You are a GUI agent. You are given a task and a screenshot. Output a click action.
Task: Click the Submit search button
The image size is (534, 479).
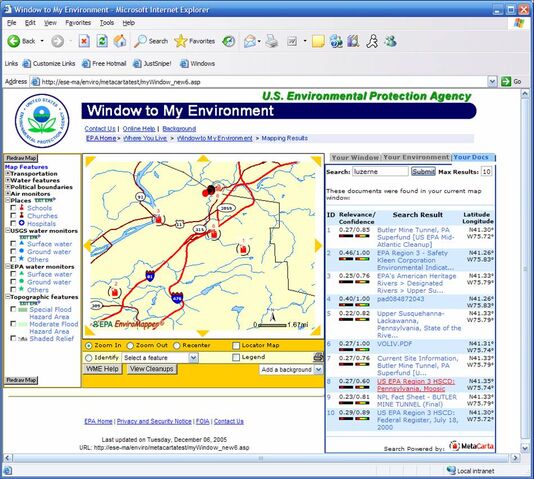pyautogui.click(x=423, y=172)
